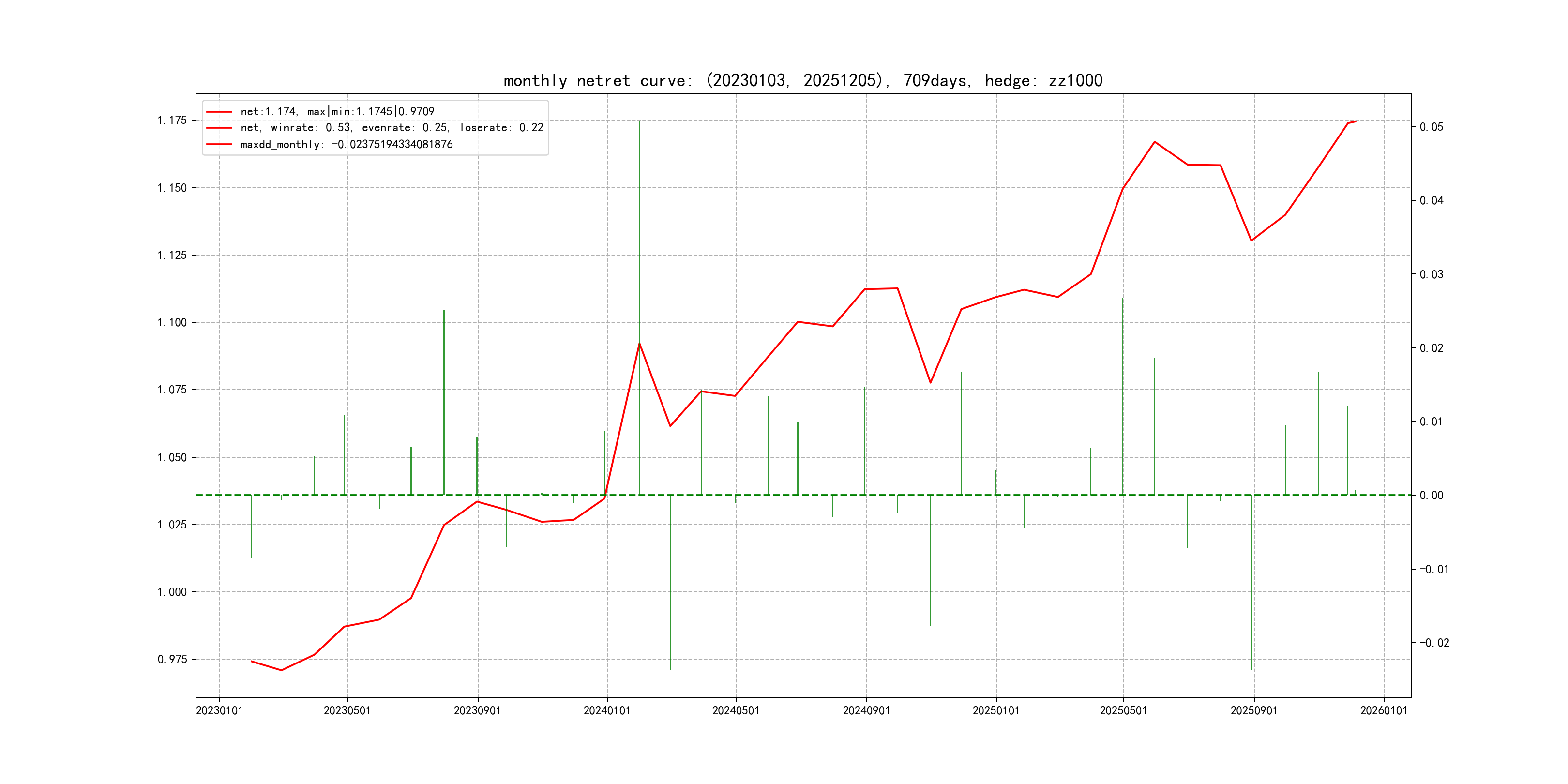Click the 1.175 left axis tick label
Image resolution: width=1568 pixels, height=784 pixels.
[x=172, y=120]
